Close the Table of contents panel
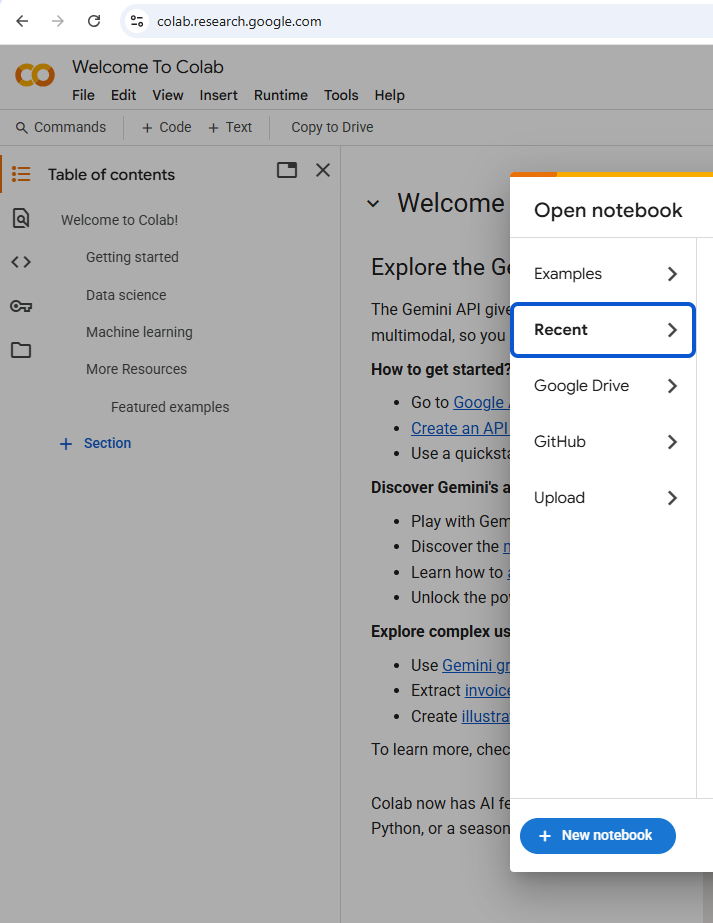713x923 pixels. [x=323, y=170]
